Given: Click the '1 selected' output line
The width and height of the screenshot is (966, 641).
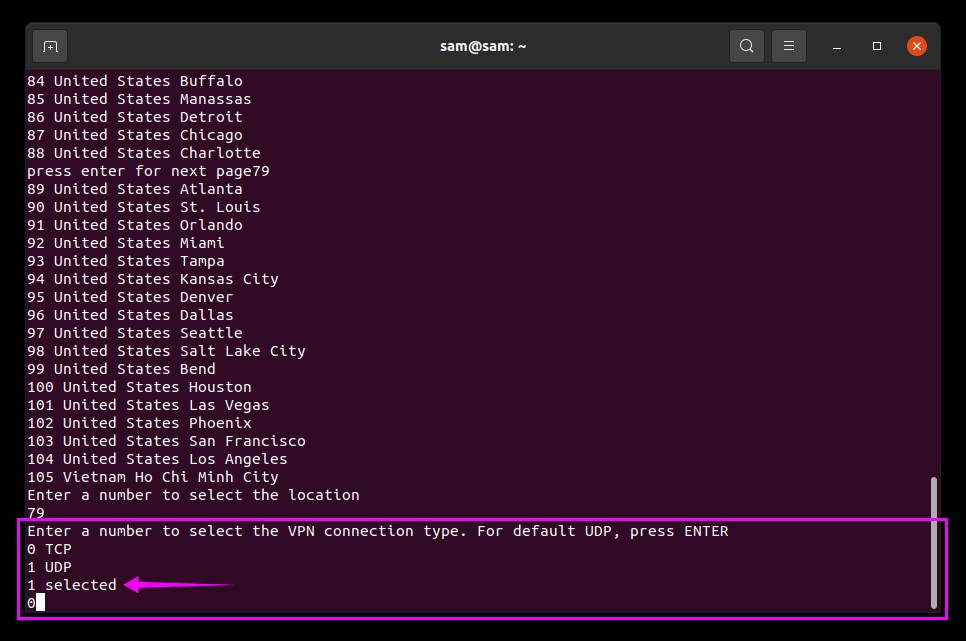Looking at the screenshot, I should tap(71, 585).
